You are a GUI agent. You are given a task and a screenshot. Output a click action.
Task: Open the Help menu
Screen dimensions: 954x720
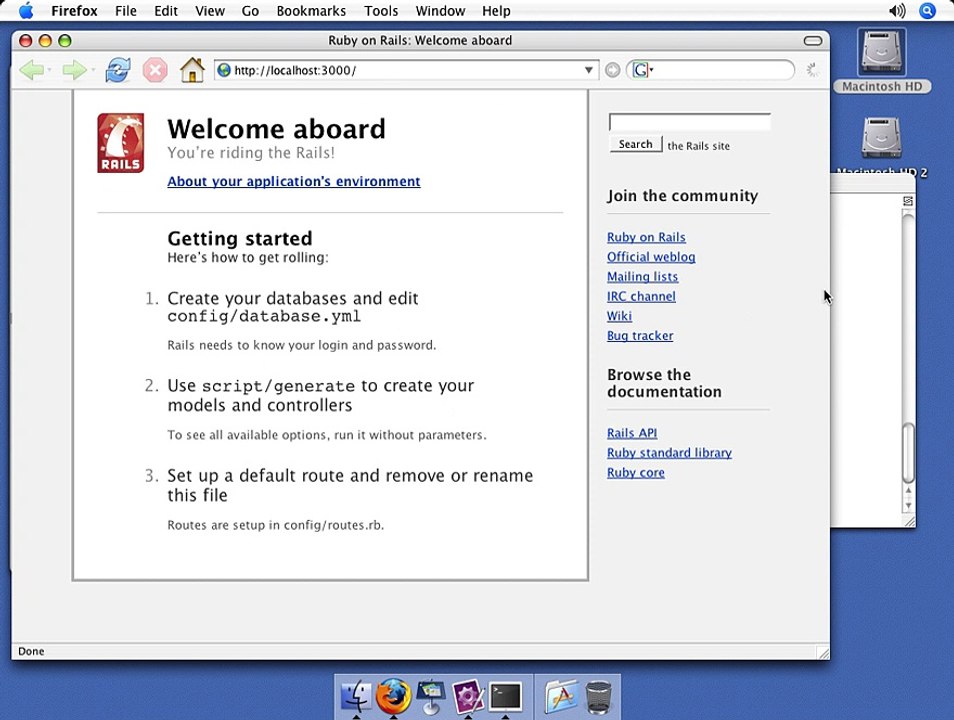click(496, 11)
